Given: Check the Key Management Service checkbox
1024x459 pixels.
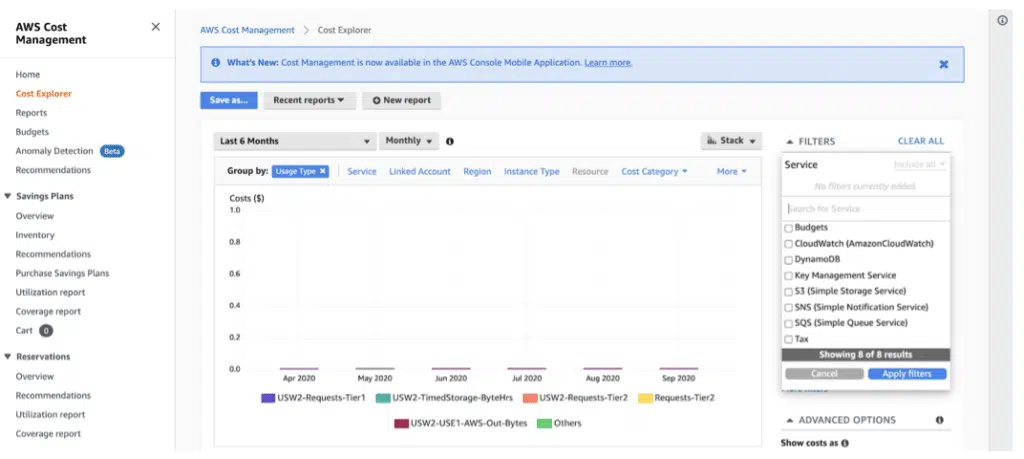Looking at the screenshot, I should click(x=788, y=276).
